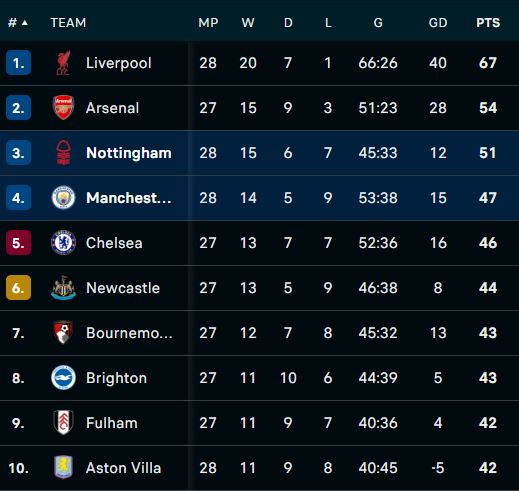Click the Liverpool club crest

(x=63, y=63)
